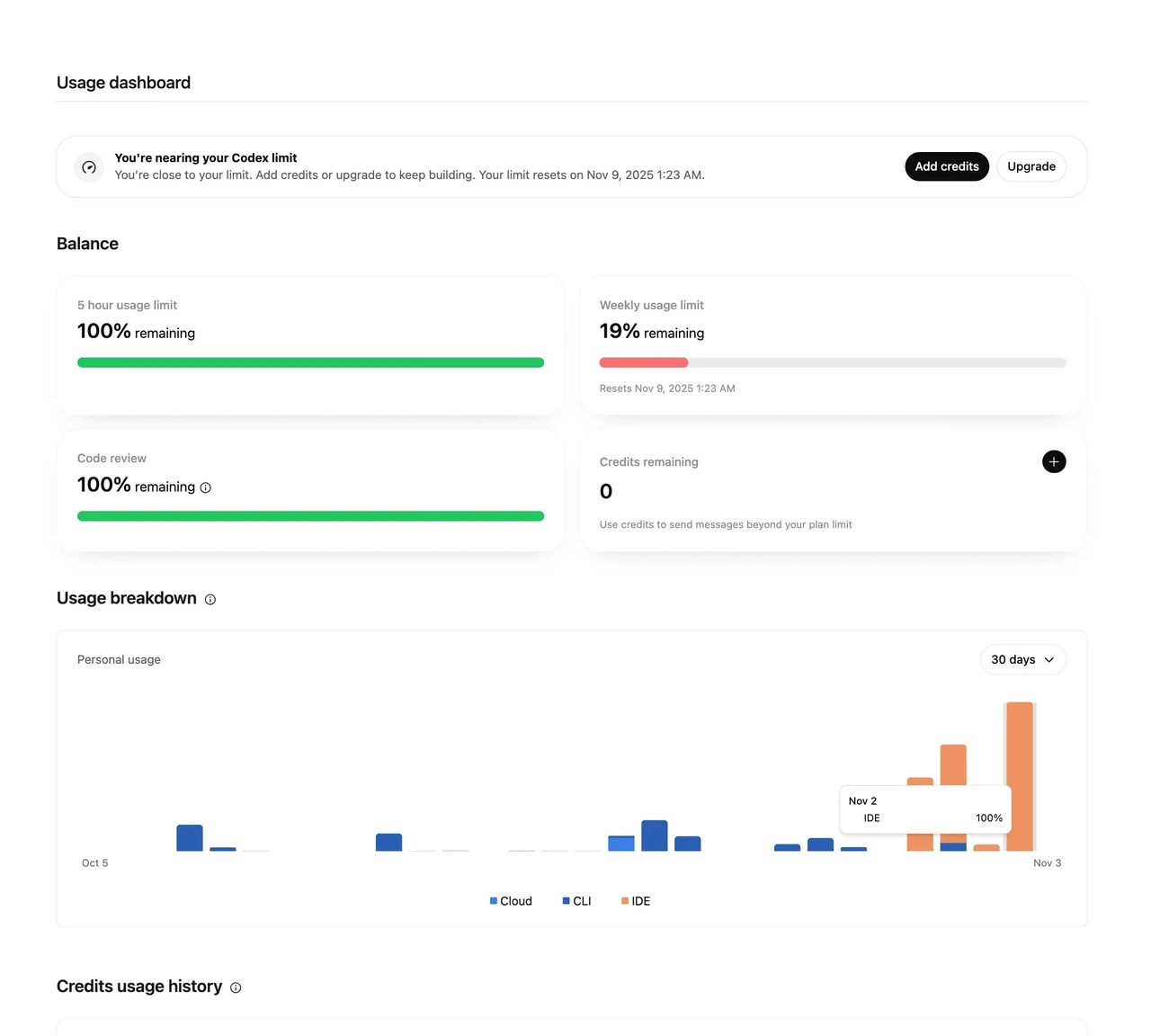Click the info icon beside Credits usage history
1151x1036 pixels.
(236, 987)
